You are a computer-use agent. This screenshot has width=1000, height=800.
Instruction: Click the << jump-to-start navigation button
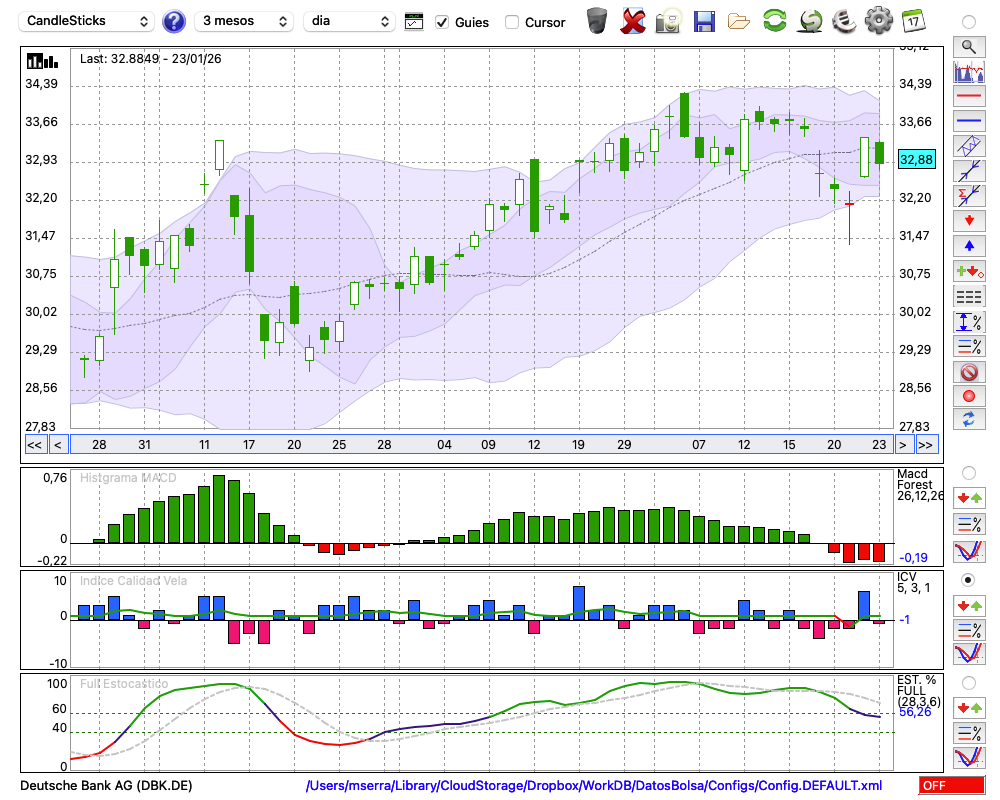tap(34, 445)
